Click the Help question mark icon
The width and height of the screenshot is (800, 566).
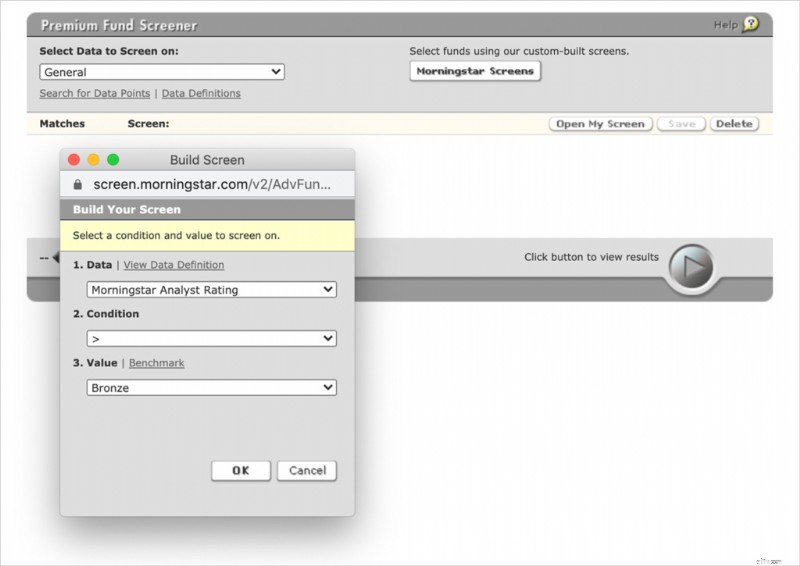[x=751, y=24]
